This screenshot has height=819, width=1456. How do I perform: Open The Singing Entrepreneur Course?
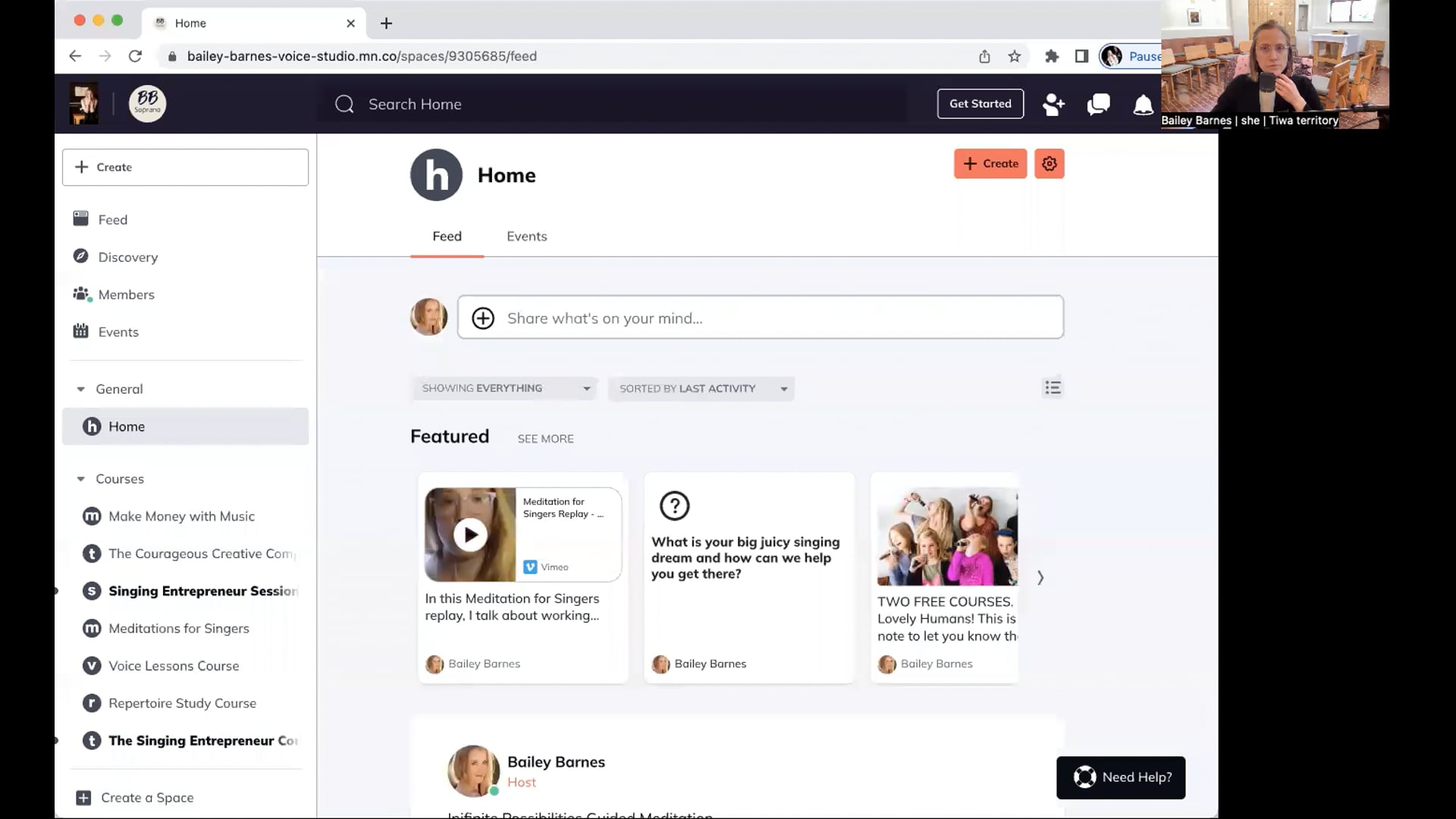tap(190, 741)
